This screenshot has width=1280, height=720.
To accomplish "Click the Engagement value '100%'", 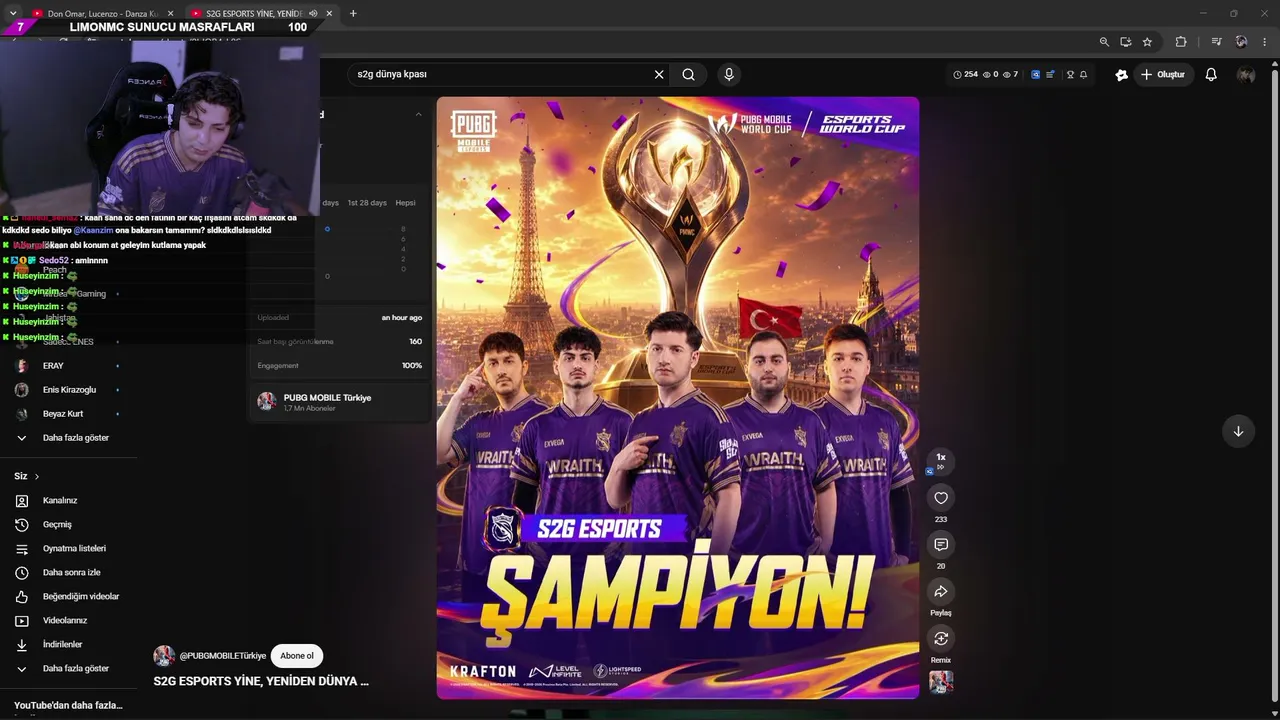I will [x=412, y=366].
